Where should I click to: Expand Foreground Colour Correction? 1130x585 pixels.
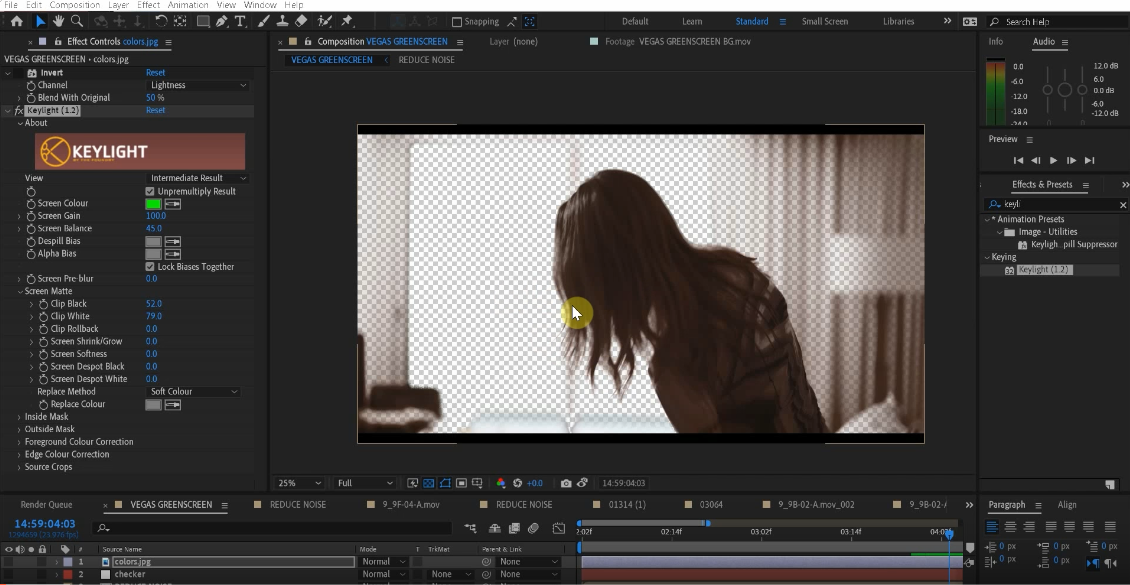19,442
